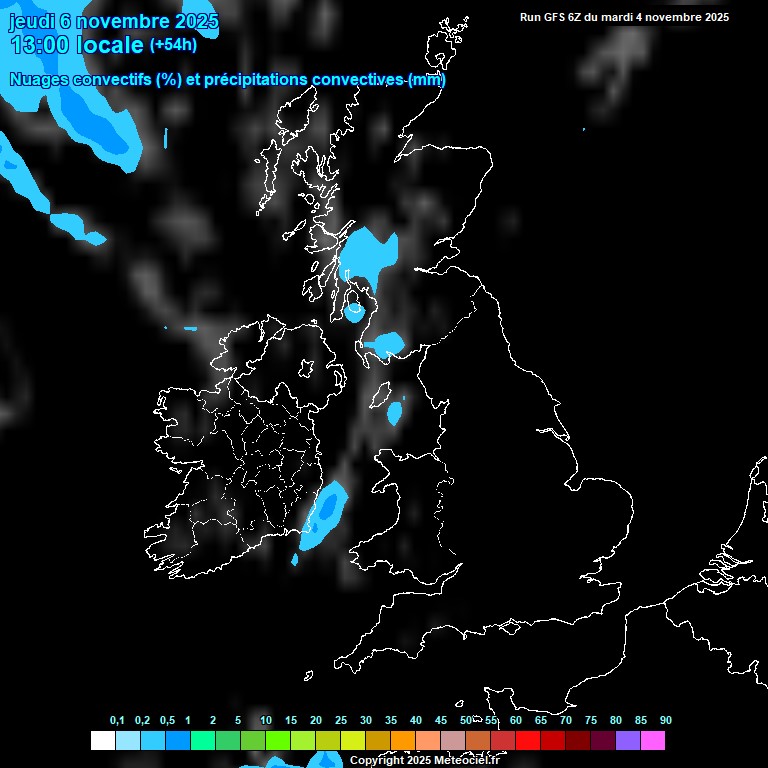The width and height of the screenshot is (768, 768).
Task: Click the '13:00 locale' time label
Action: click(77, 45)
